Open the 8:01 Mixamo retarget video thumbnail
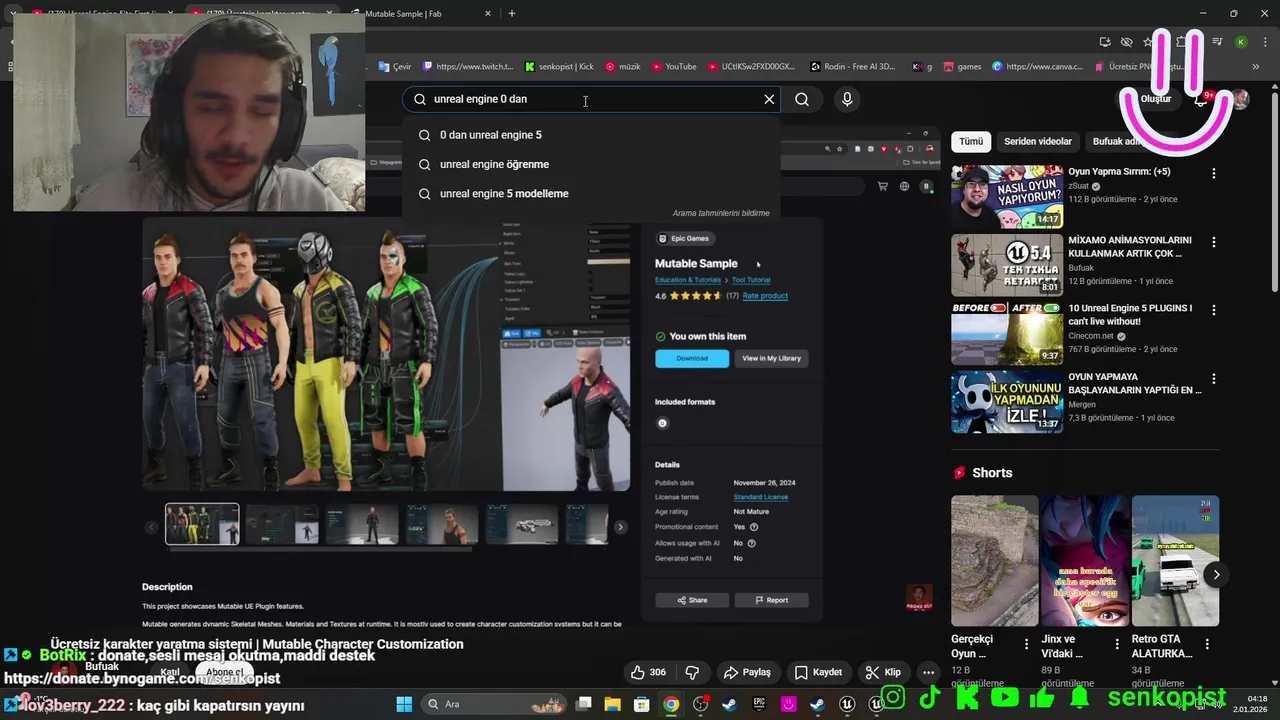The image size is (1280, 720). click(1007, 265)
